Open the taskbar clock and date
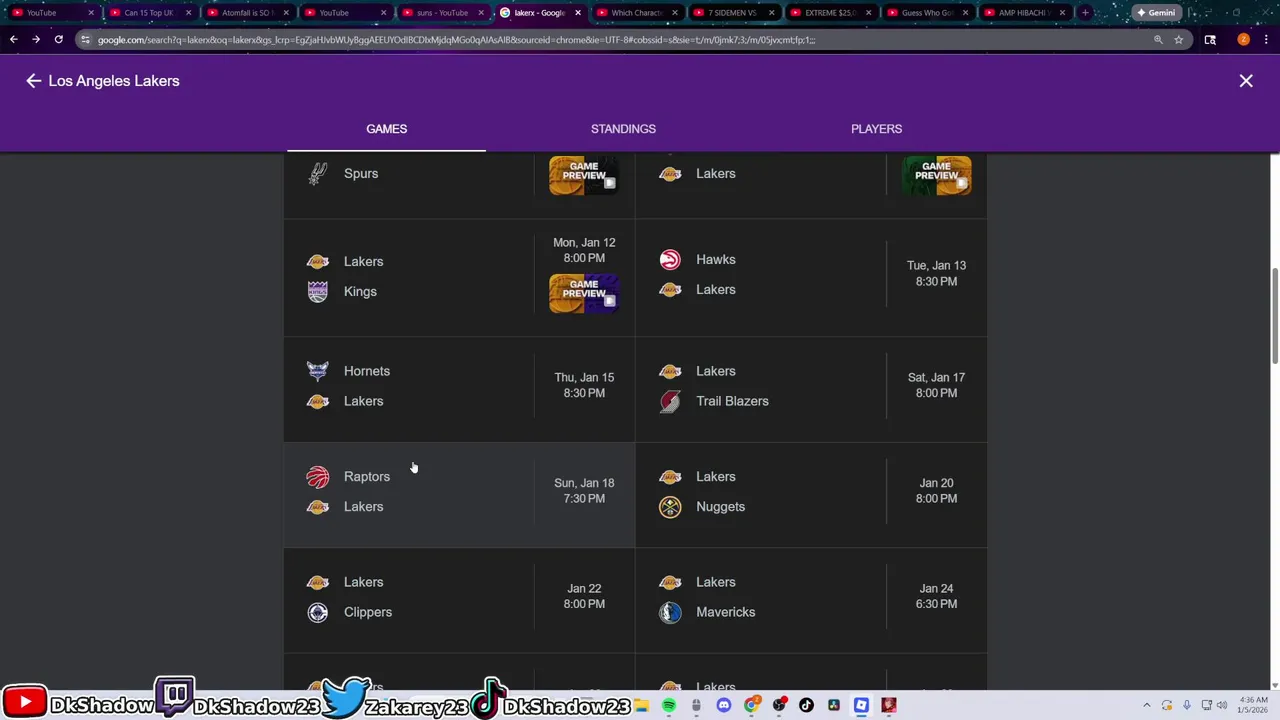 1253,706
